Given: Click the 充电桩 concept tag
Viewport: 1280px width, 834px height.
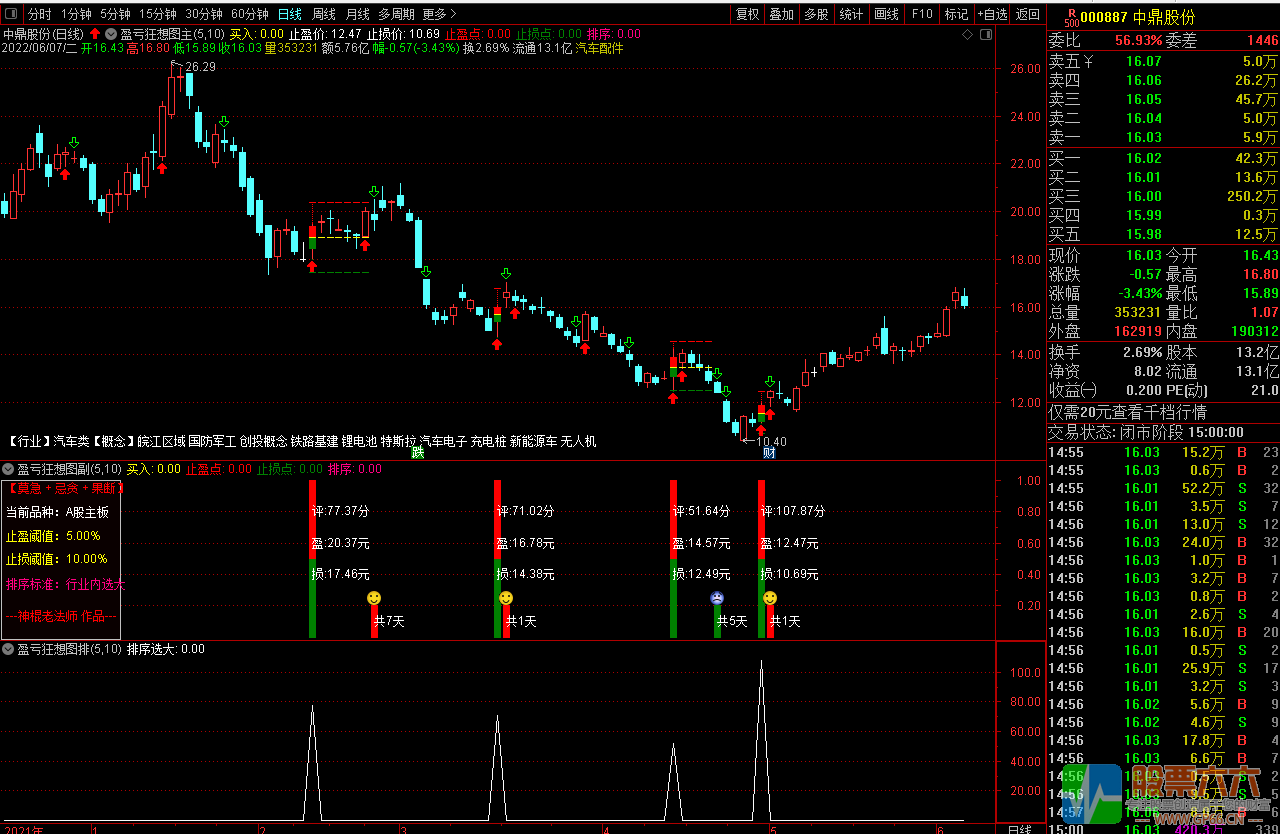Looking at the screenshot, I should coord(488,441).
